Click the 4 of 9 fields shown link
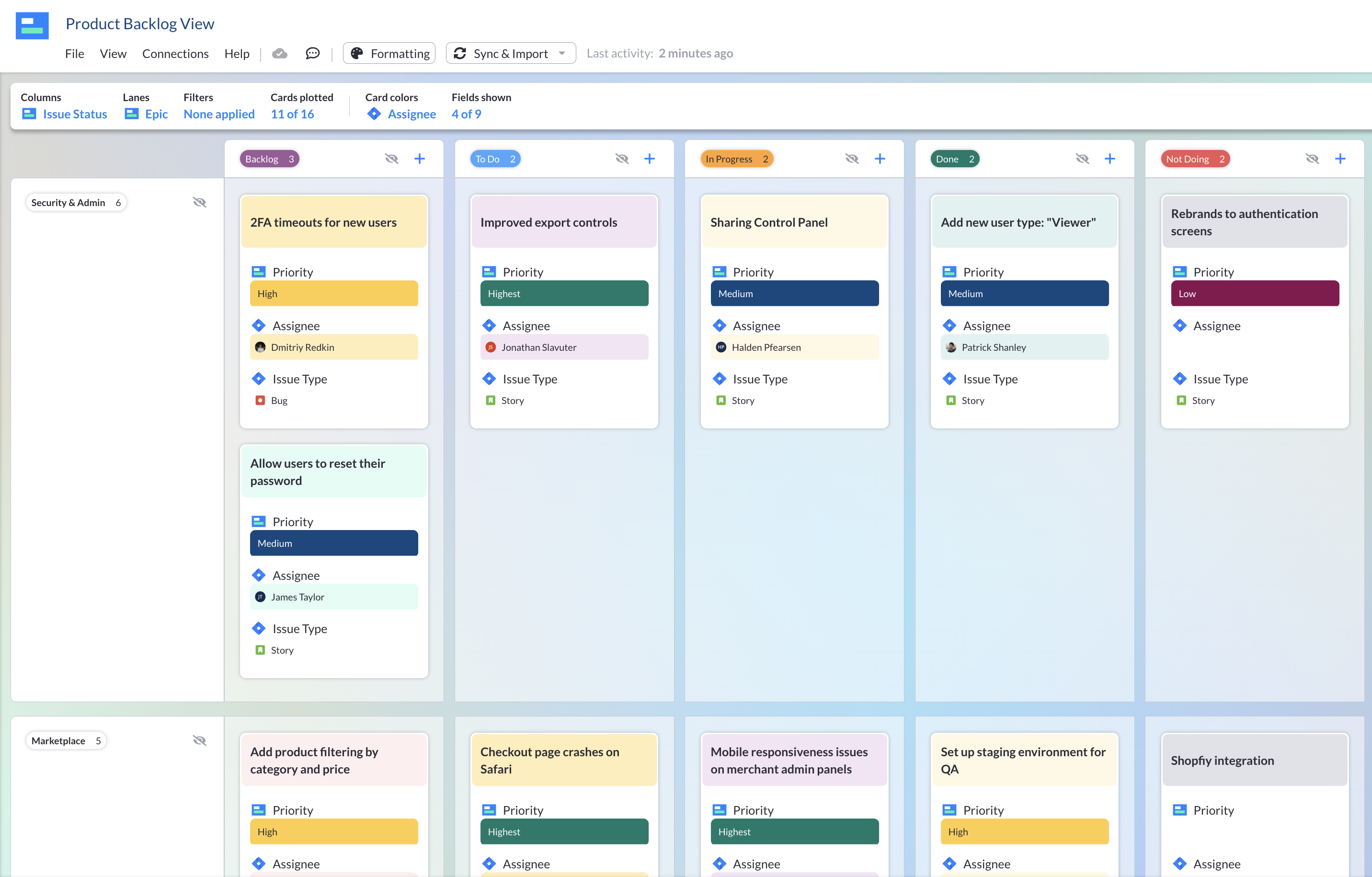Image resolution: width=1372 pixels, height=877 pixels. (x=467, y=114)
